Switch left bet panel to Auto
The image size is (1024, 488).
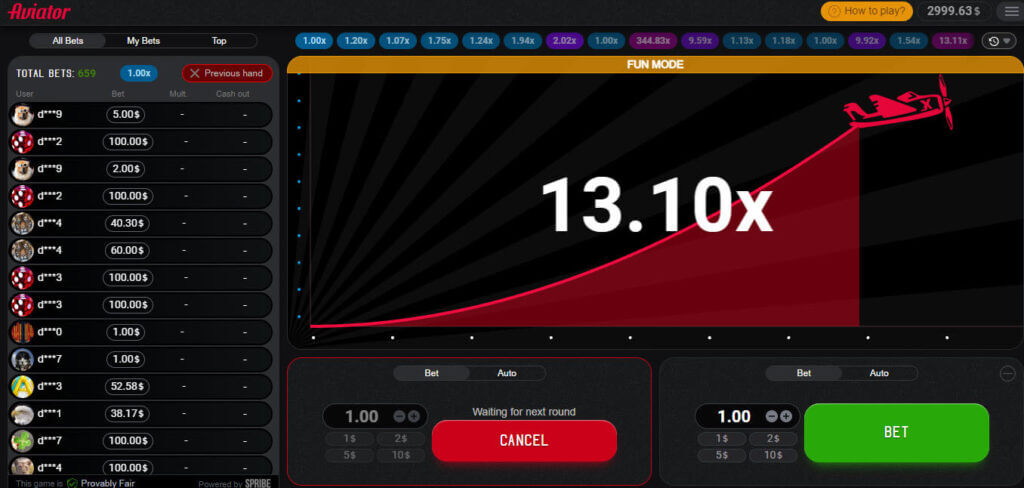tap(507, 373)
